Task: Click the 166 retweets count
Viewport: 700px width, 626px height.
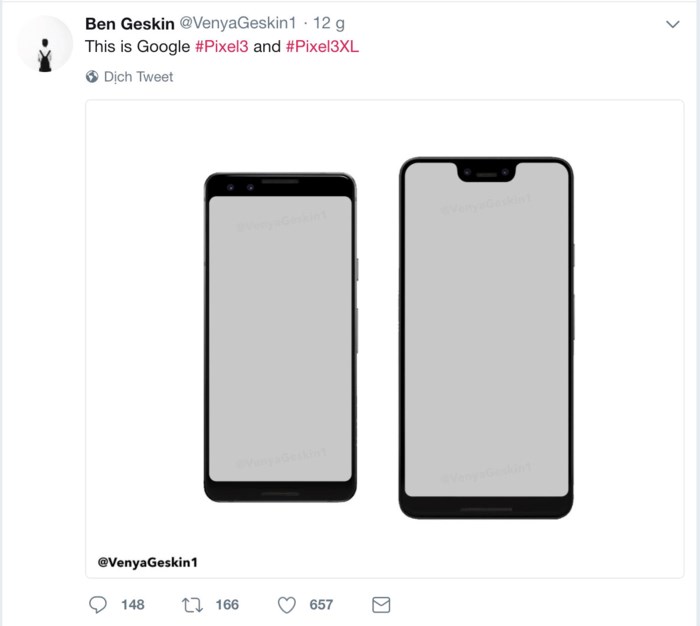Action: coord(227,604)
